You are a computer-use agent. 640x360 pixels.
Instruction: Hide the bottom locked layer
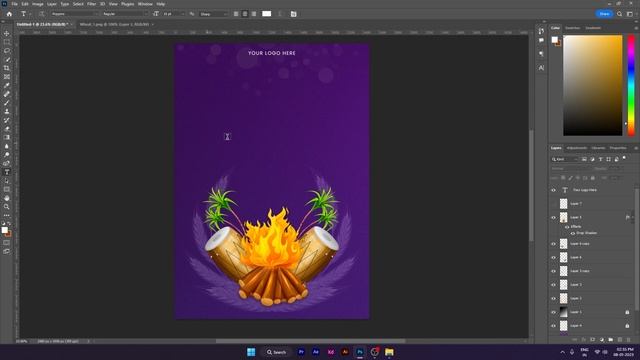553,326
